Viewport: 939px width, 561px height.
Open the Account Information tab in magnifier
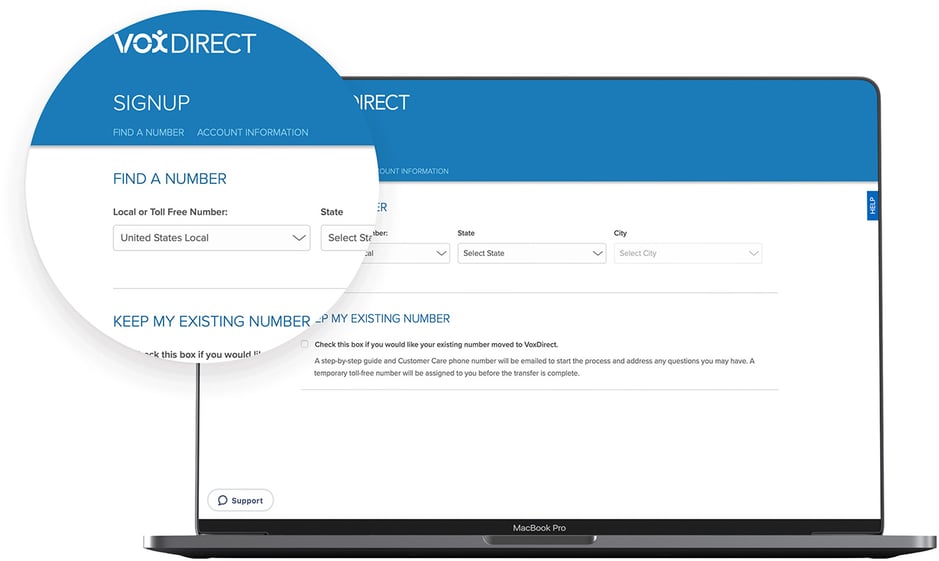(253, 132)
